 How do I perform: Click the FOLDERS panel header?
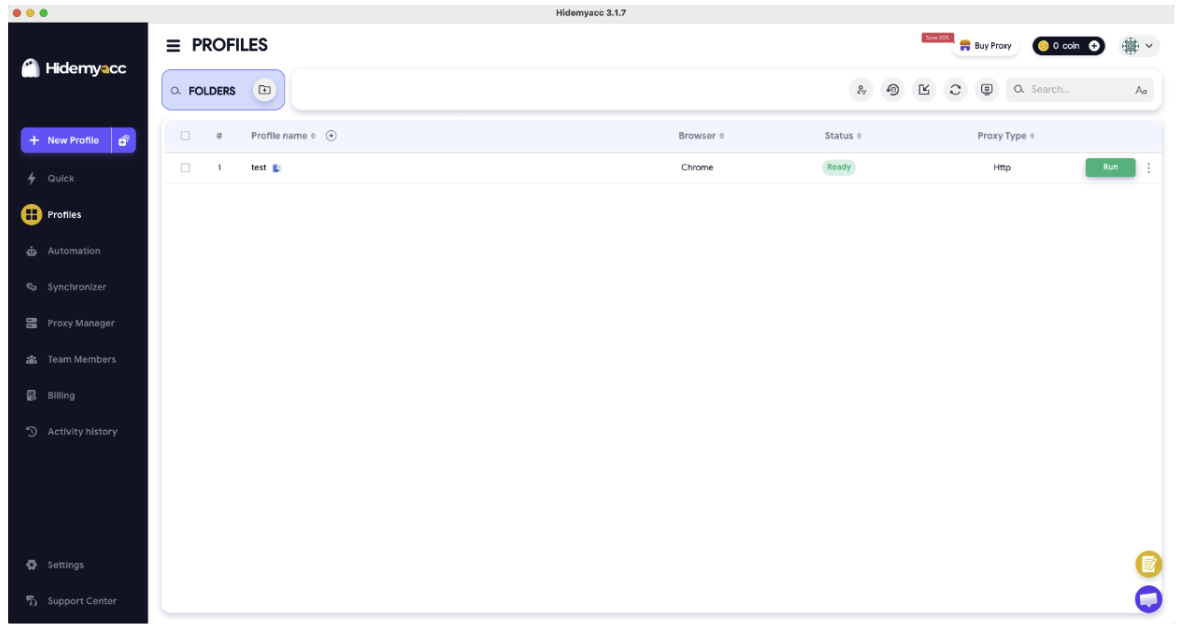coord(211,90)
